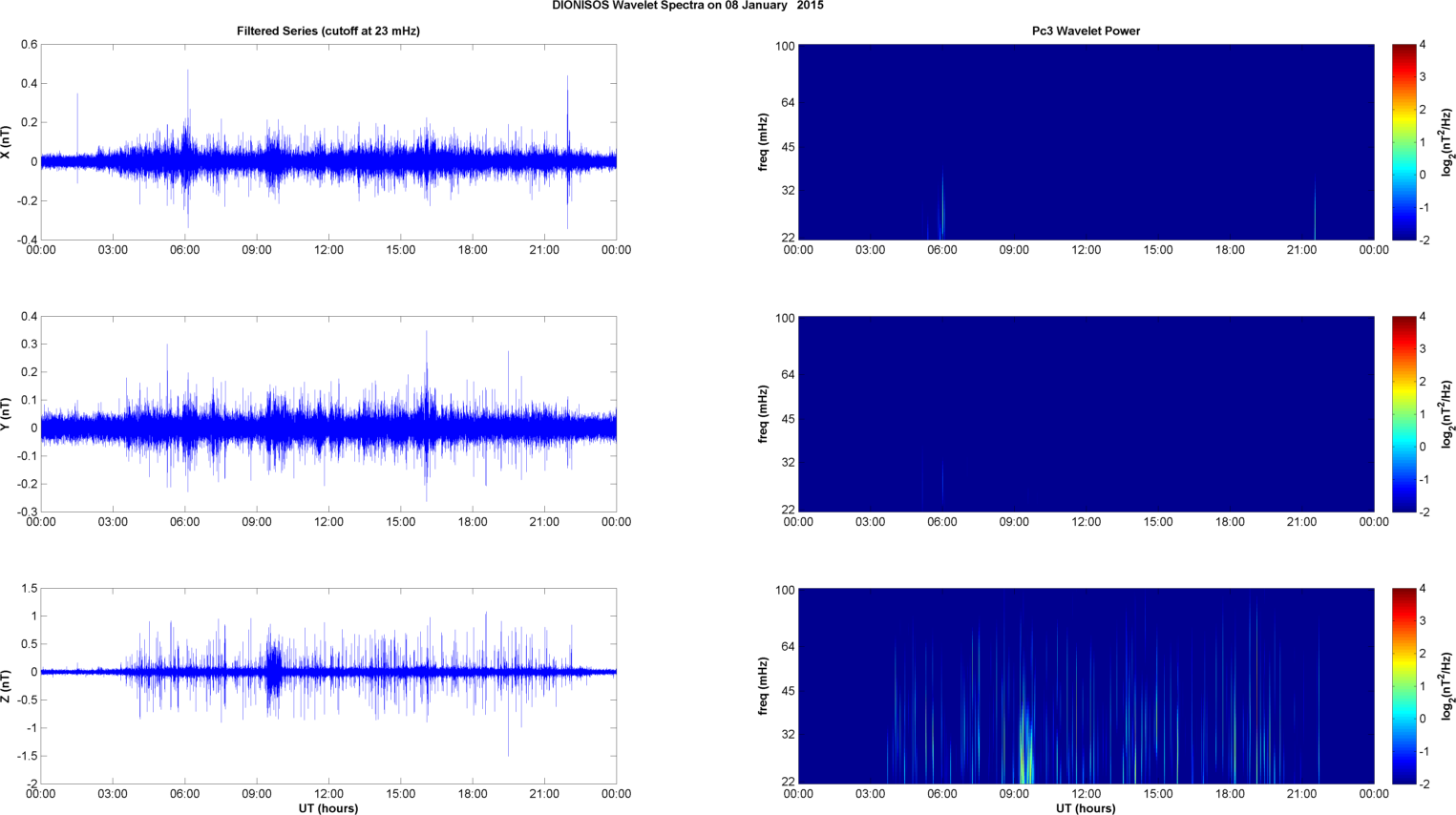Screen dimensions: 1456x815
Task: Click the "1.5" tick on the Z plot axis
Action: click(x=29, y=589)
